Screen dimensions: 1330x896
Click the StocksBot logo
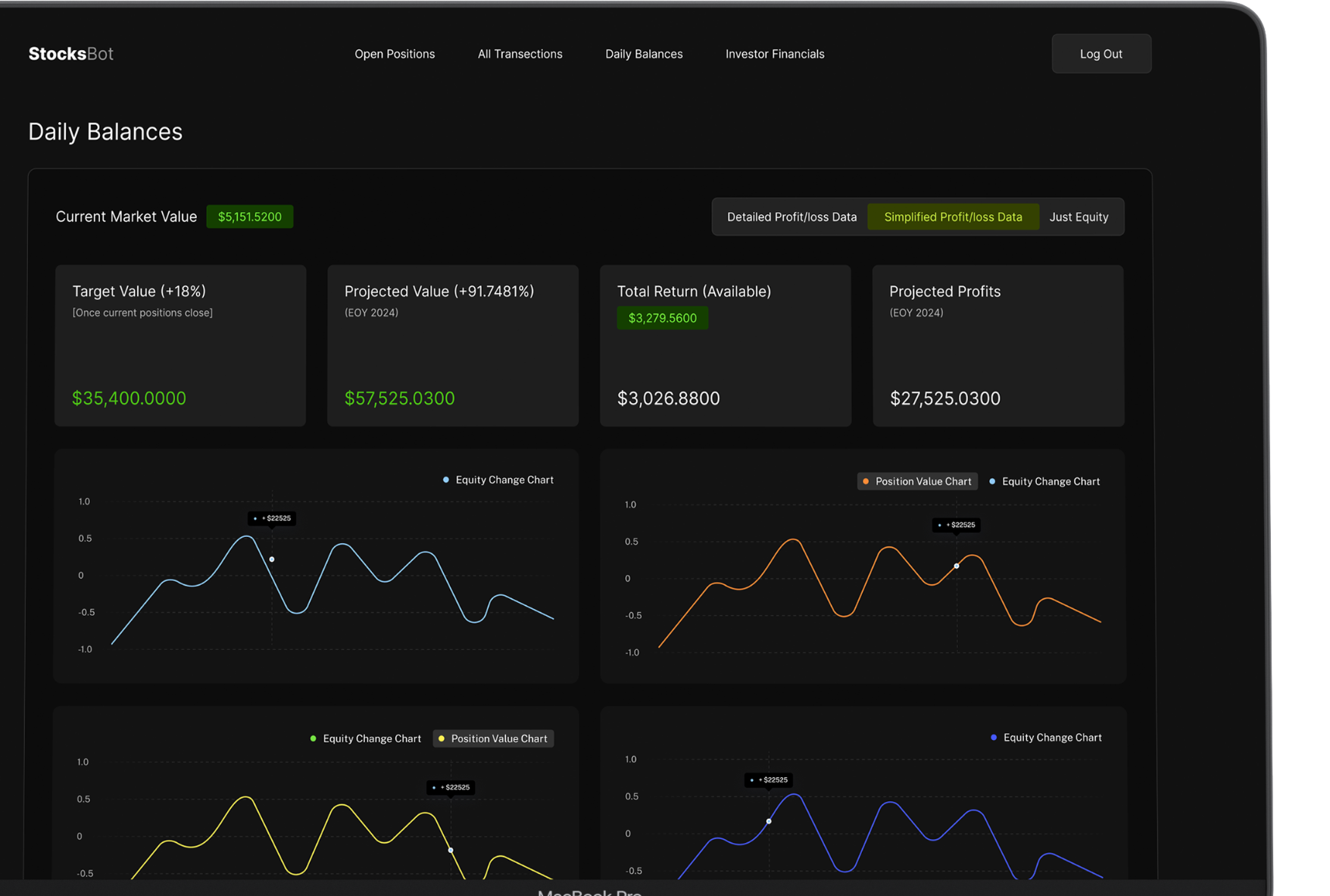(70, 54)
